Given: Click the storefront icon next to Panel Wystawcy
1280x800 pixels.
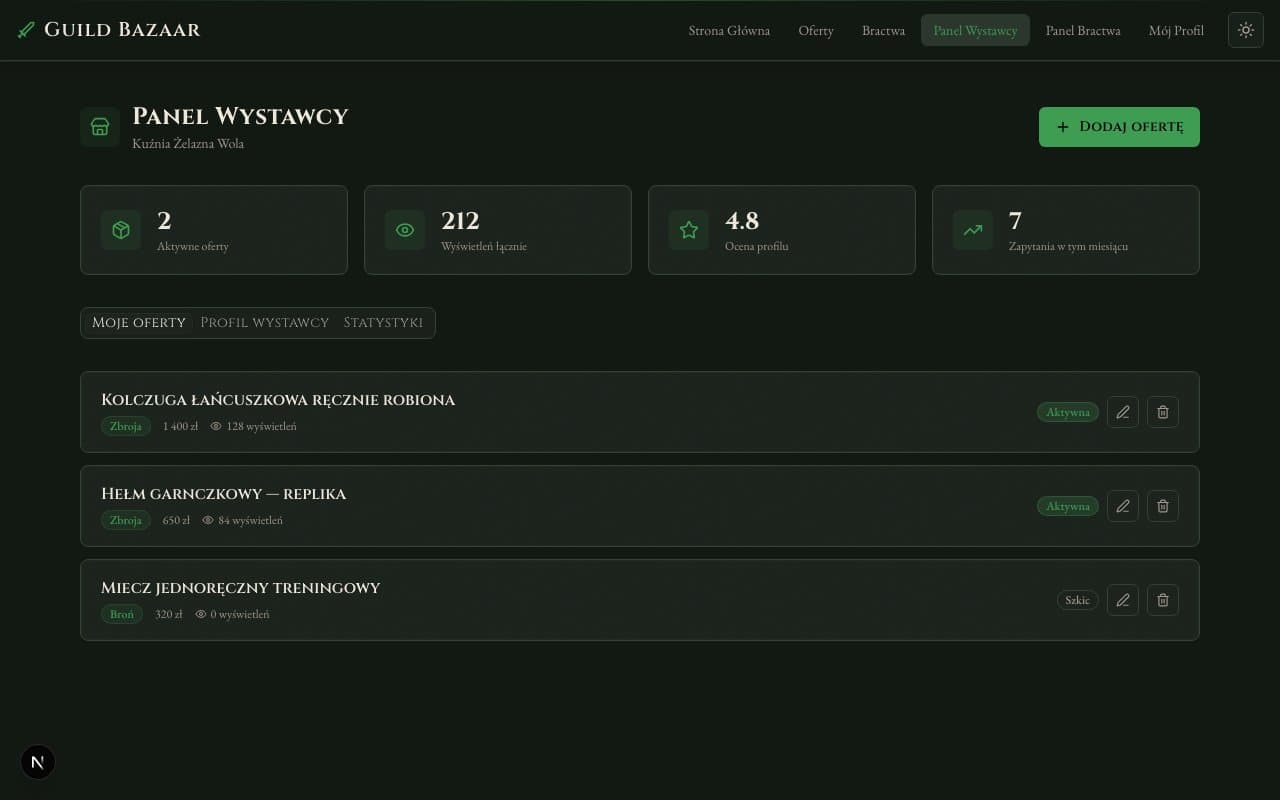Looking at the screenshot, I should click(x=100, y=127).
